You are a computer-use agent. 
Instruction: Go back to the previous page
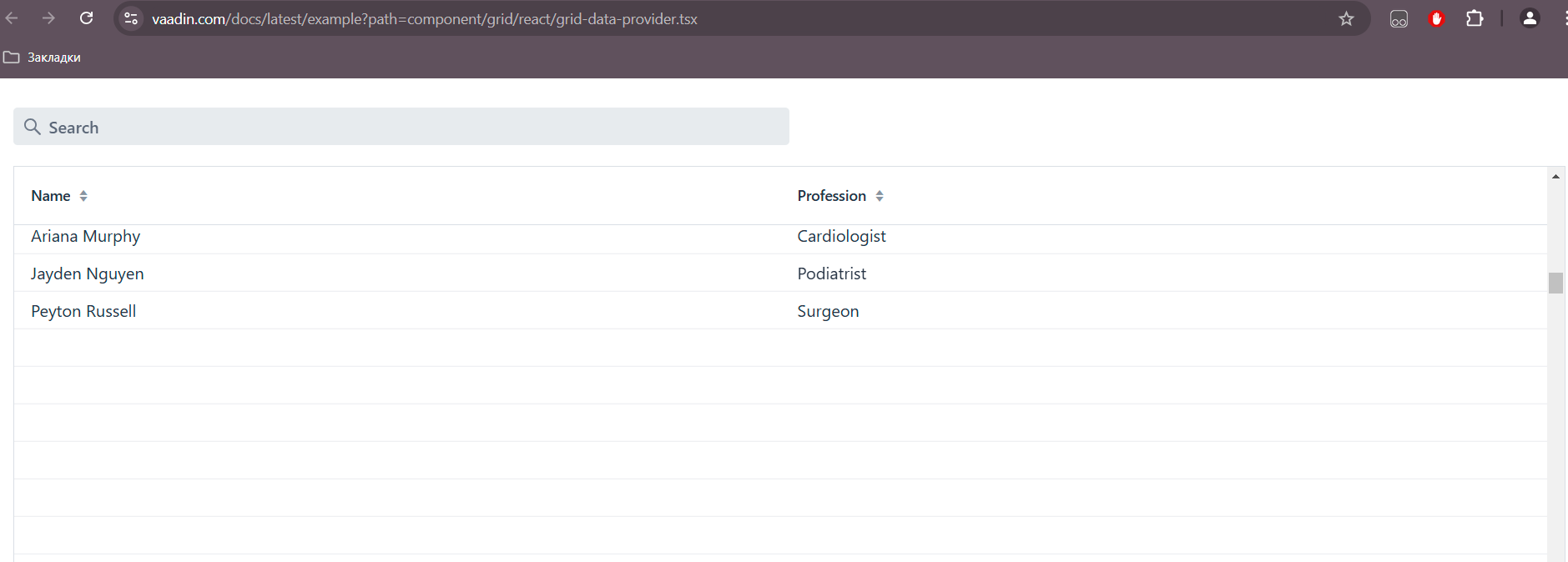pyautogui.click(x=12, y=18)
